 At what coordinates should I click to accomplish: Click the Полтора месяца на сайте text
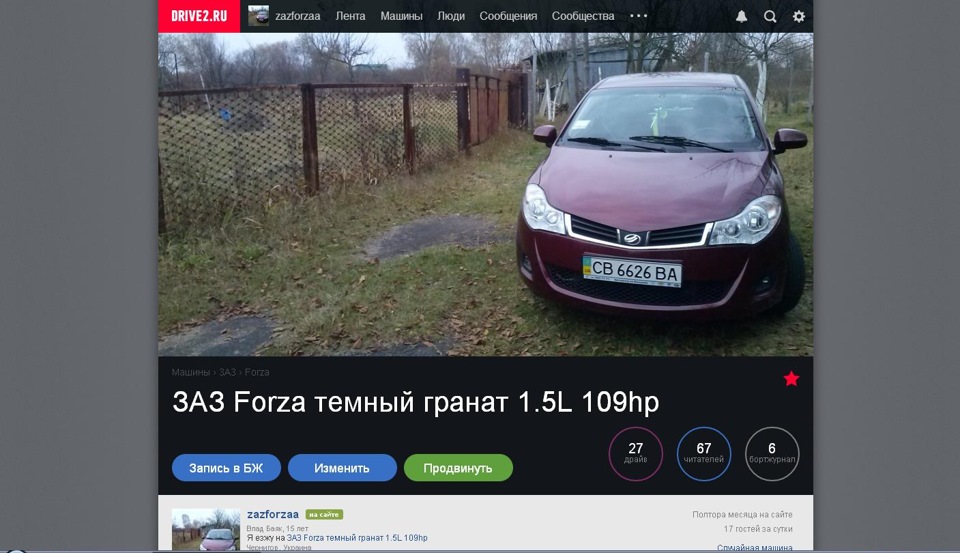(742, 514)
